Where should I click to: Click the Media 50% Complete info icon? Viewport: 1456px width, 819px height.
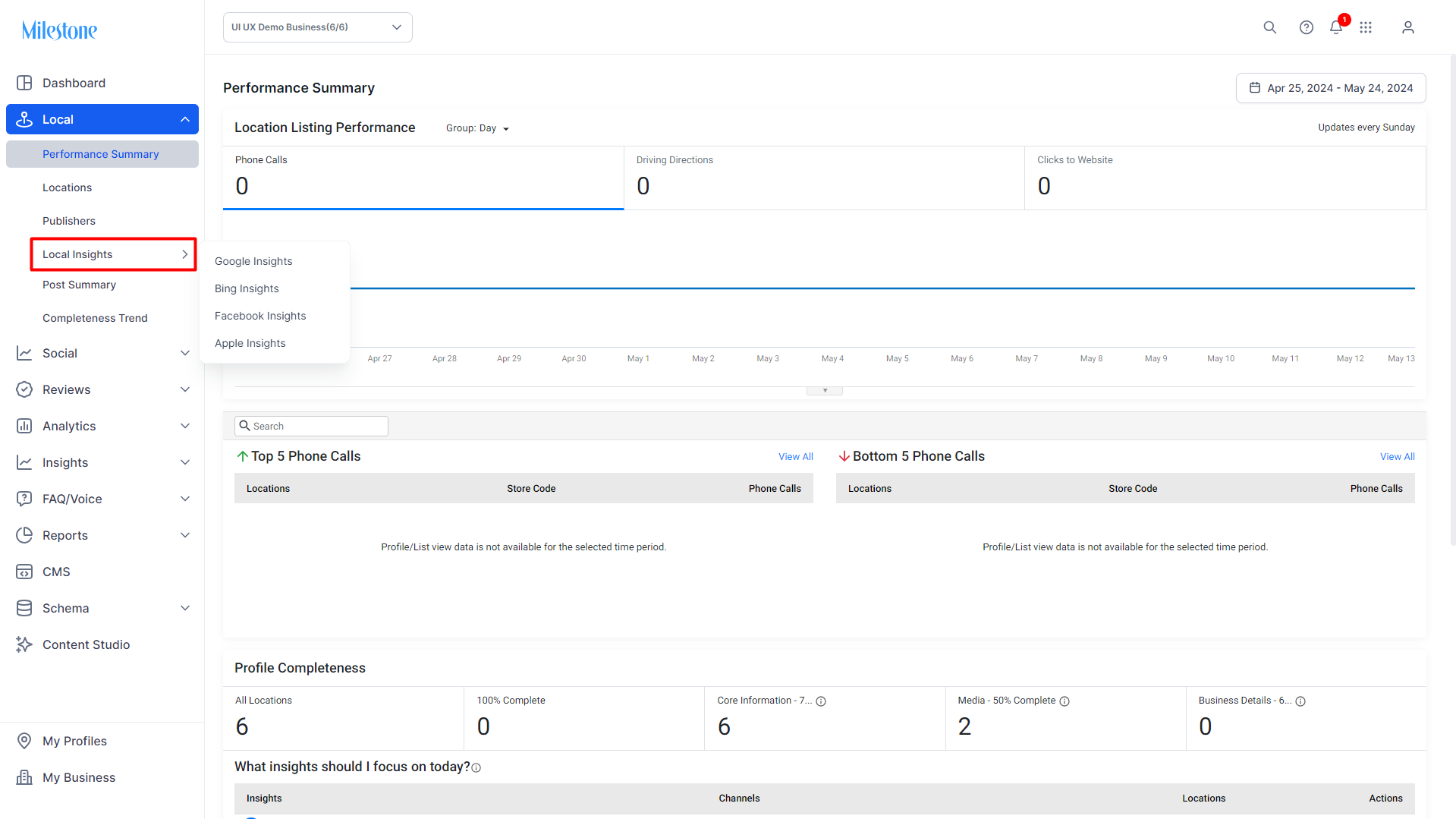(1064, 701)
